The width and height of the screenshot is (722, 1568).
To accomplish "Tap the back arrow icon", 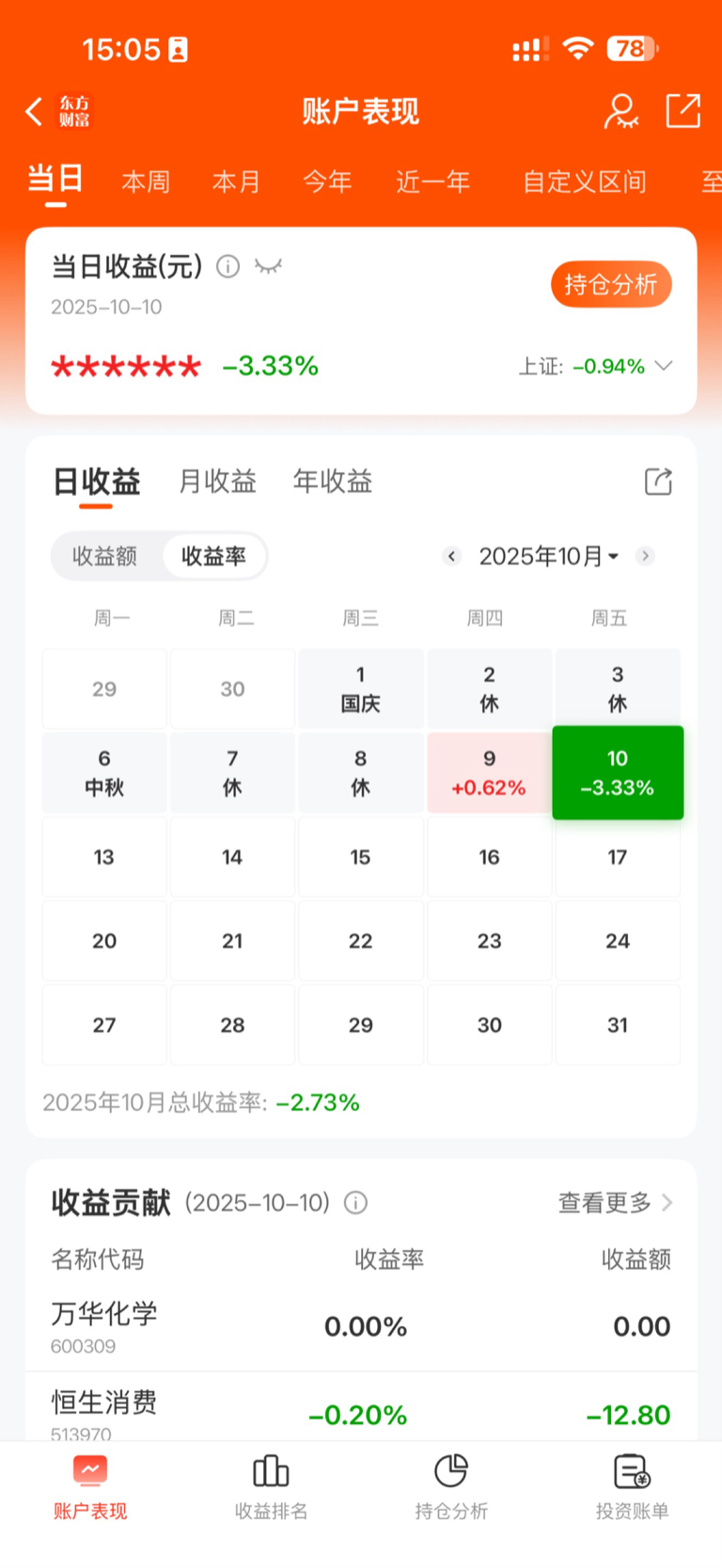I will (35, 112).
